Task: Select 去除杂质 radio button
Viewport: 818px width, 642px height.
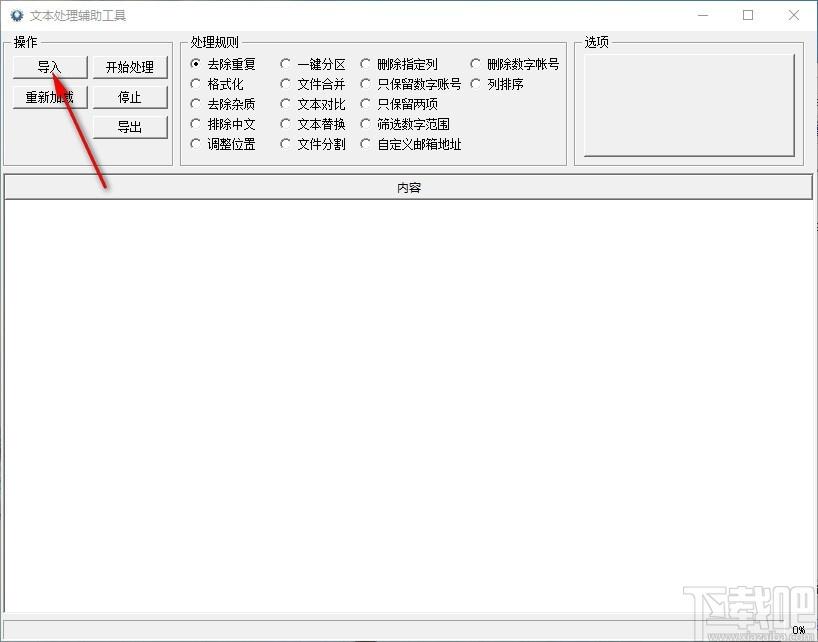Action: [223, 104]
